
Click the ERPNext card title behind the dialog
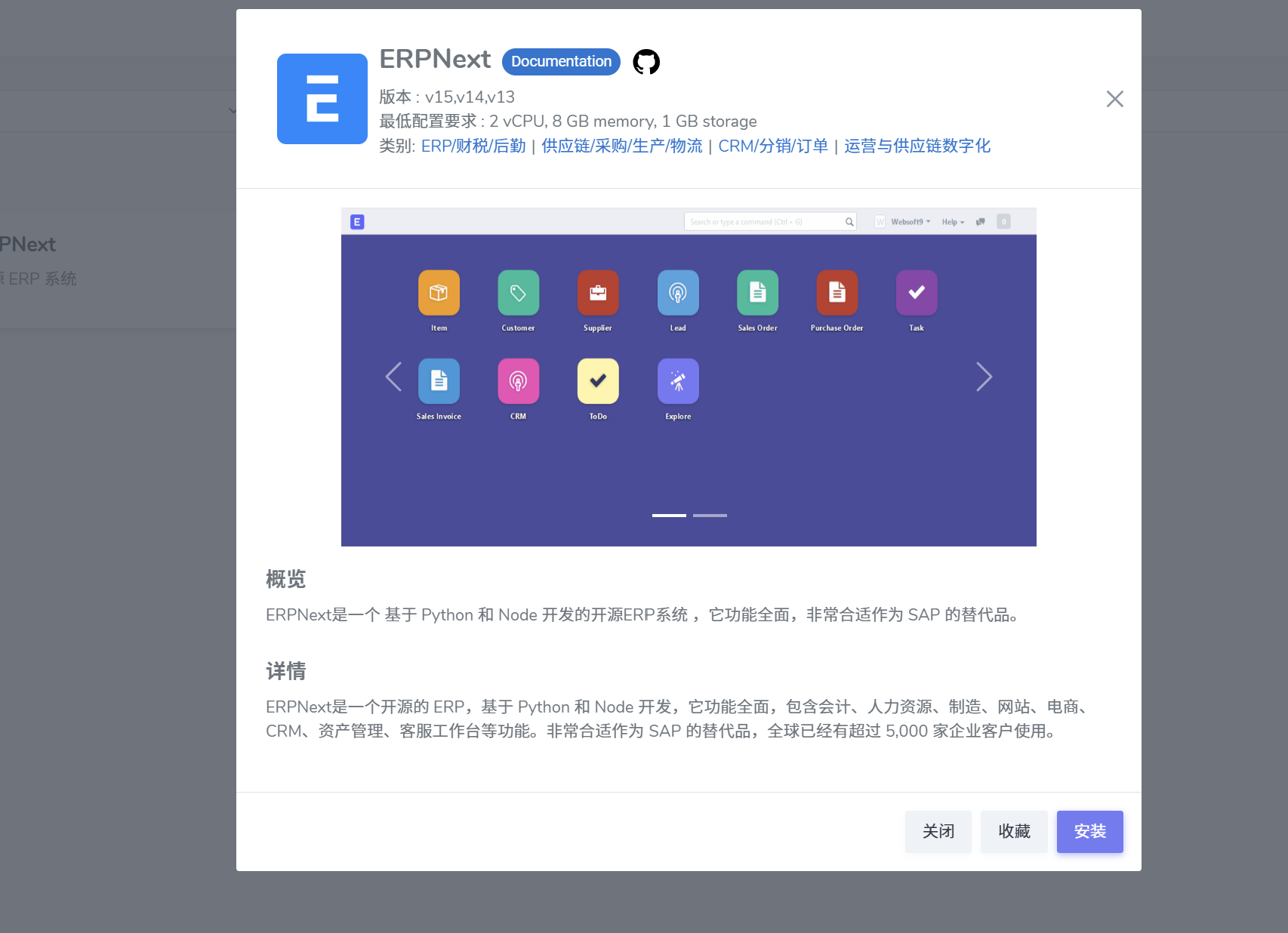(x=28, y=245)
